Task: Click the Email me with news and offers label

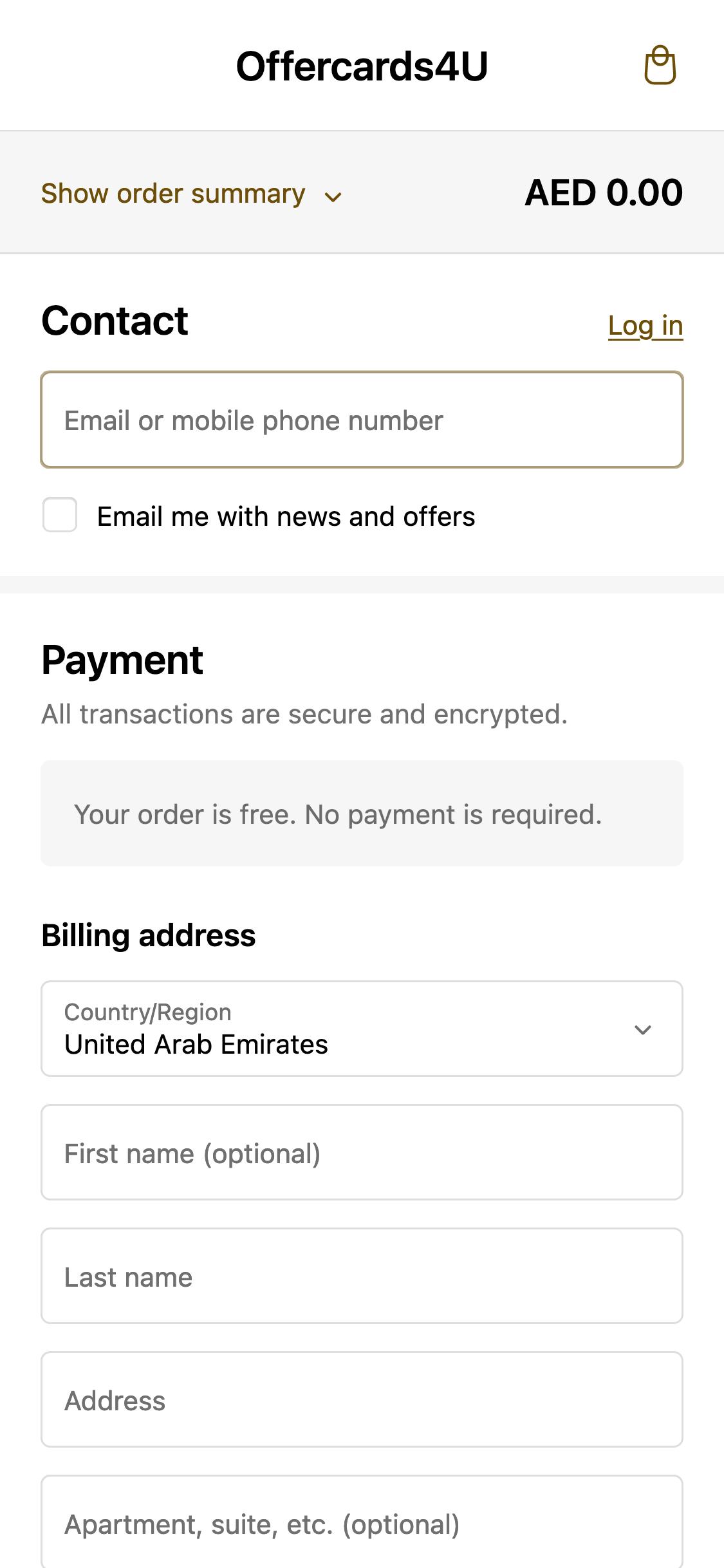Action: click(286, 517)
